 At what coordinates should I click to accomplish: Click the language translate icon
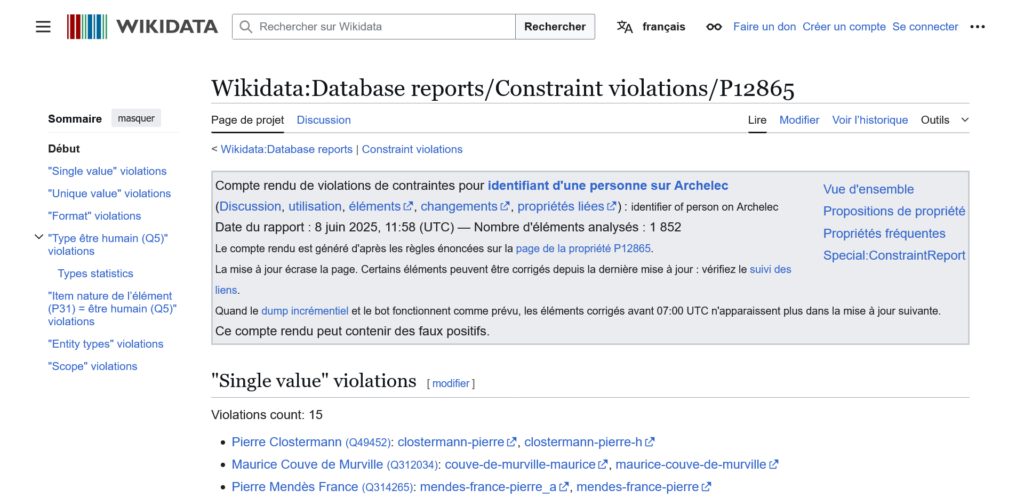click(625, 27)
